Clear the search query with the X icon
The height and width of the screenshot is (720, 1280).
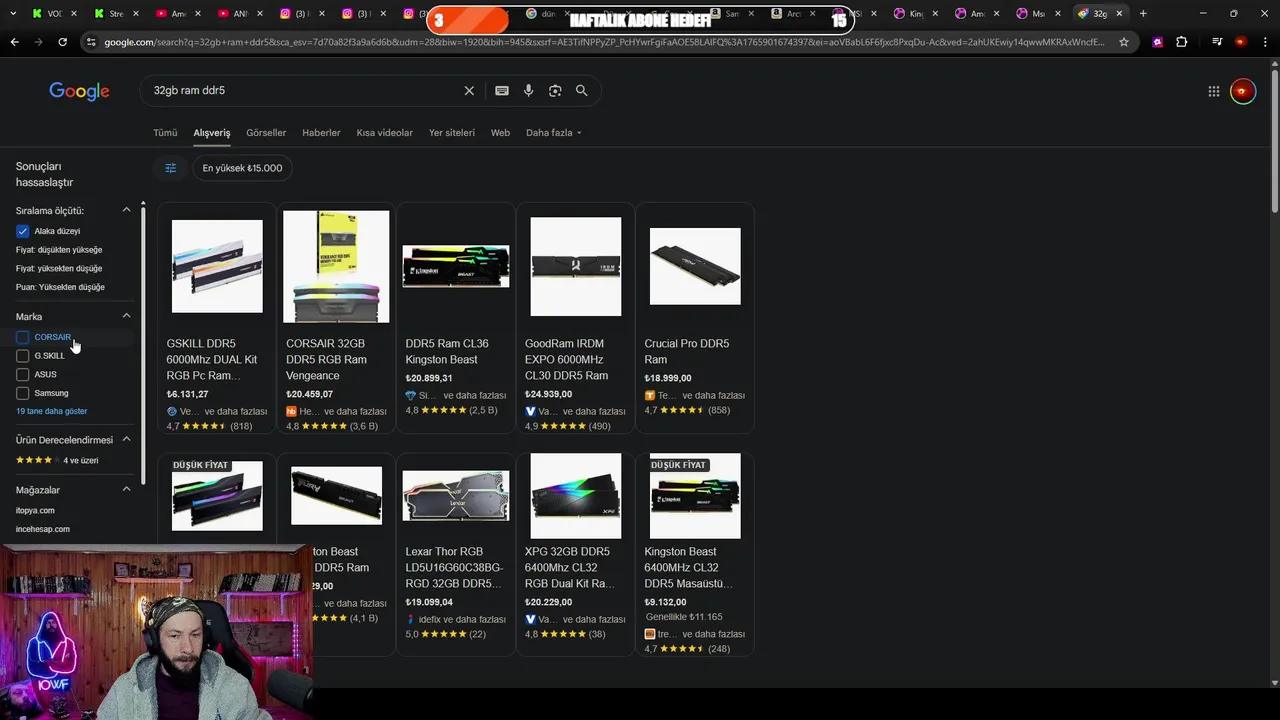click(469, 91)
